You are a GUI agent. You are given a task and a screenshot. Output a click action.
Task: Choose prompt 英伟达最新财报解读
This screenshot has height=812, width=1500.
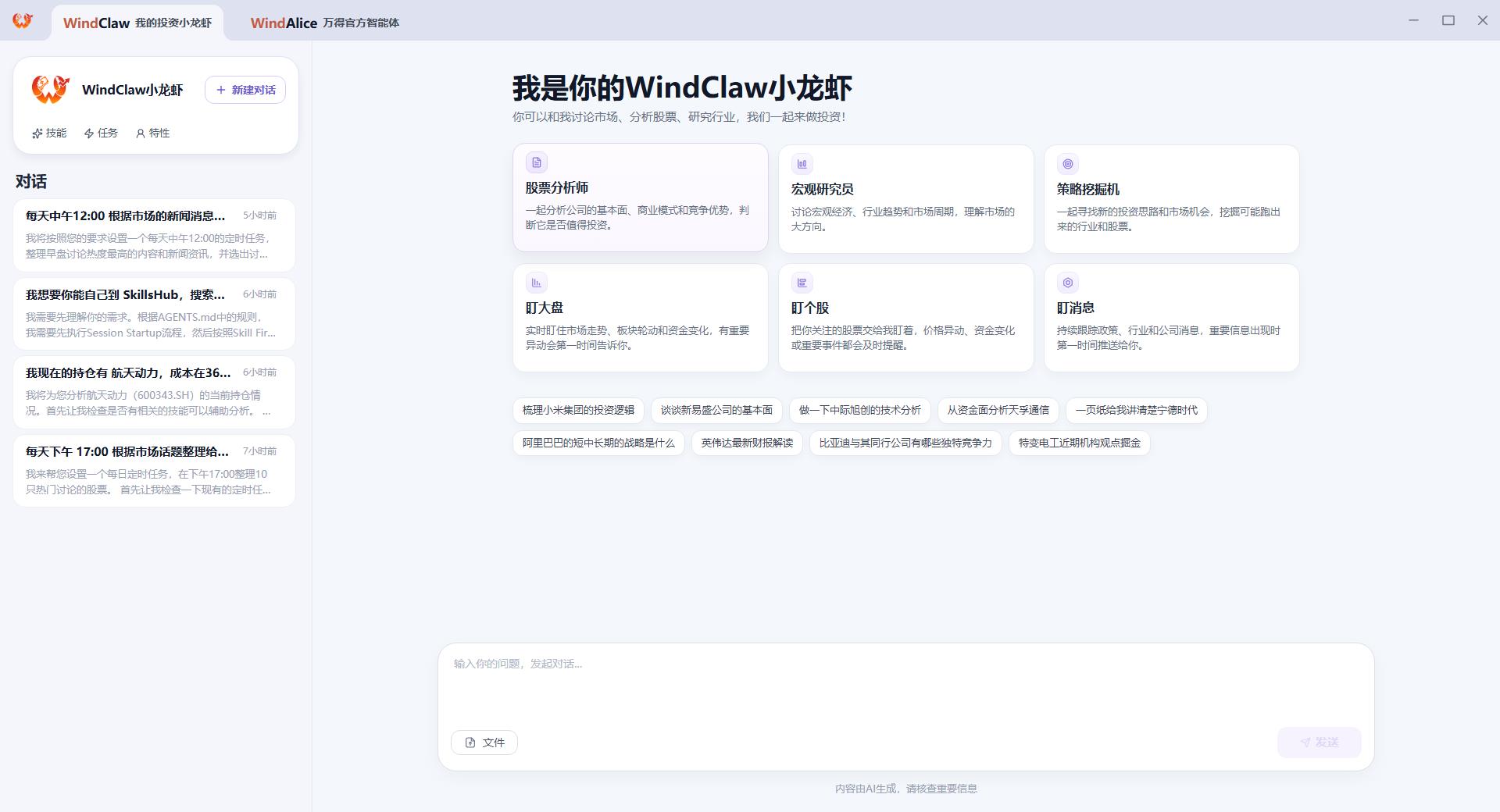tap(747, 443)
